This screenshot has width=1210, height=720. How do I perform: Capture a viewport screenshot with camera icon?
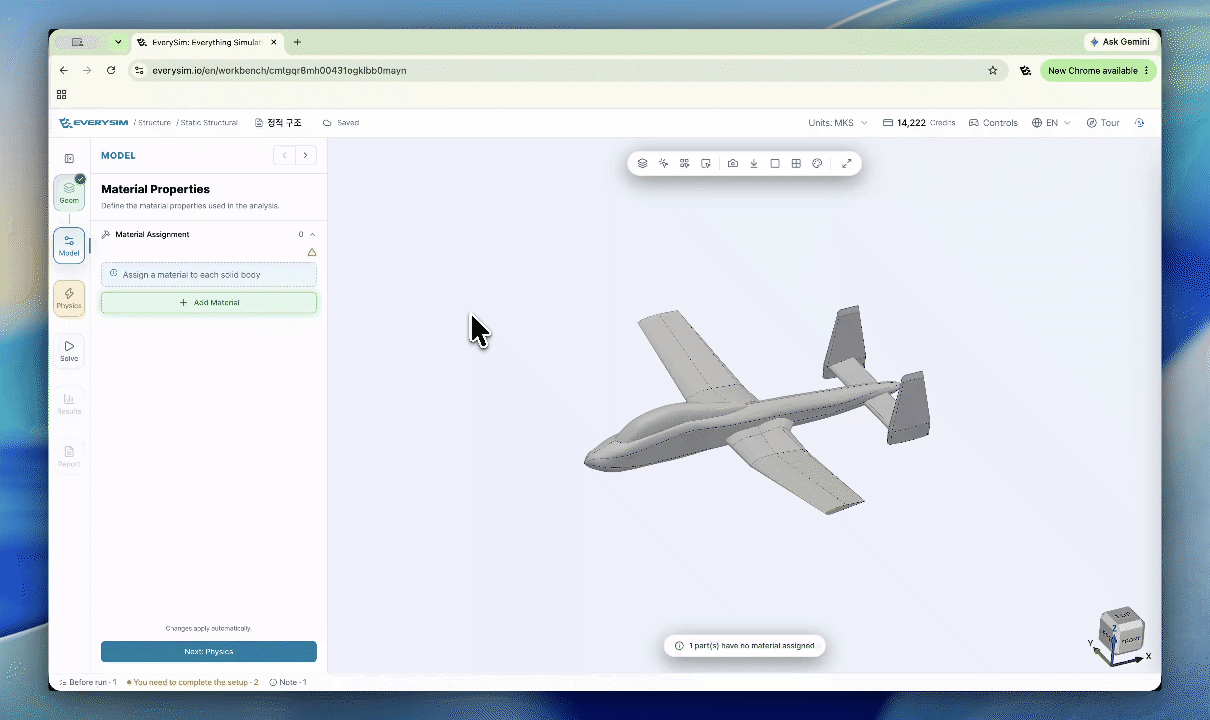pos(733,163)
